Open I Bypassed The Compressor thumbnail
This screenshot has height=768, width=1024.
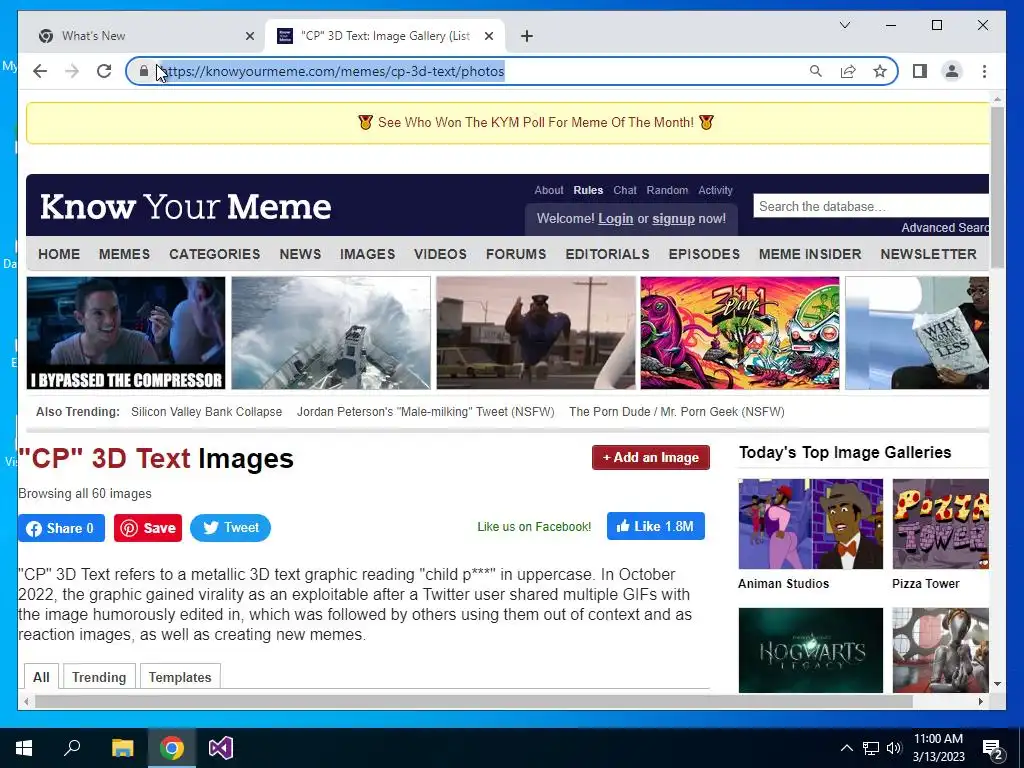(x=126, y=333)
